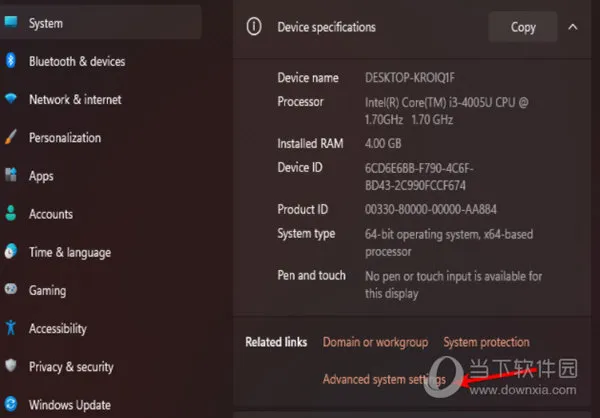Click the Device specifications header text
600x418 pixels.
(326, 27)
